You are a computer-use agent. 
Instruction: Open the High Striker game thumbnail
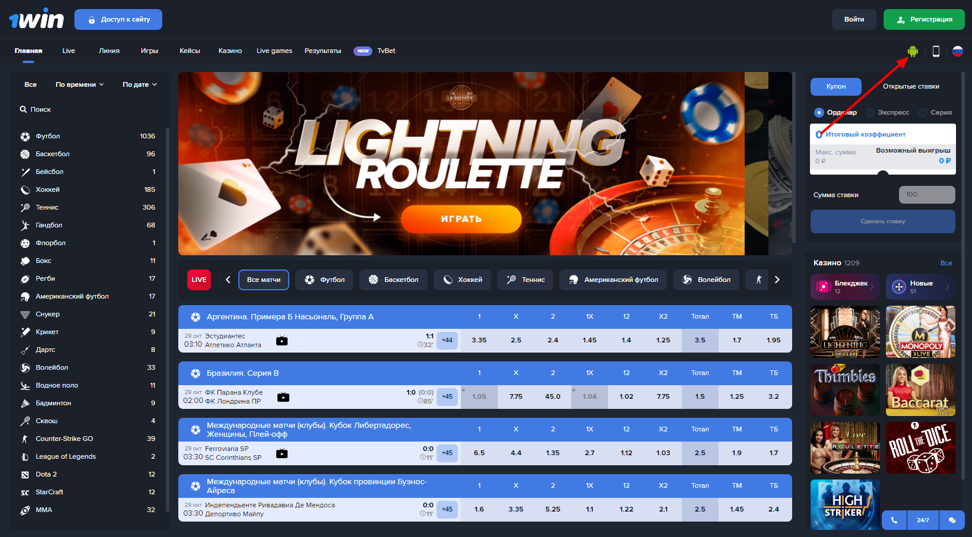click(x=845, y=505)
